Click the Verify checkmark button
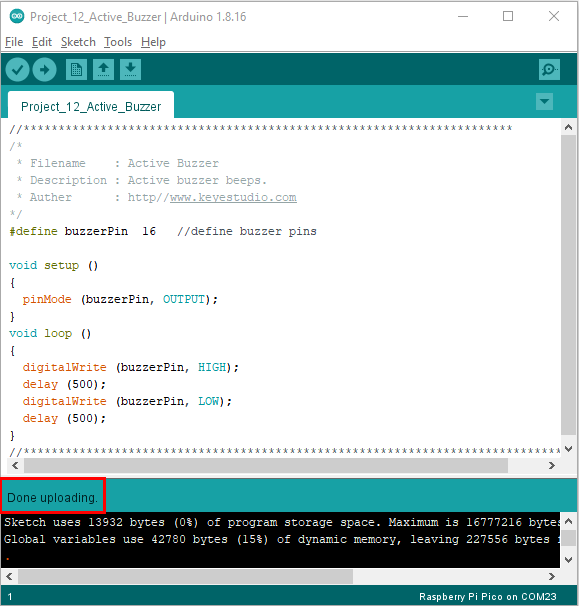The image size is (579, 606). tap(17, 70)
